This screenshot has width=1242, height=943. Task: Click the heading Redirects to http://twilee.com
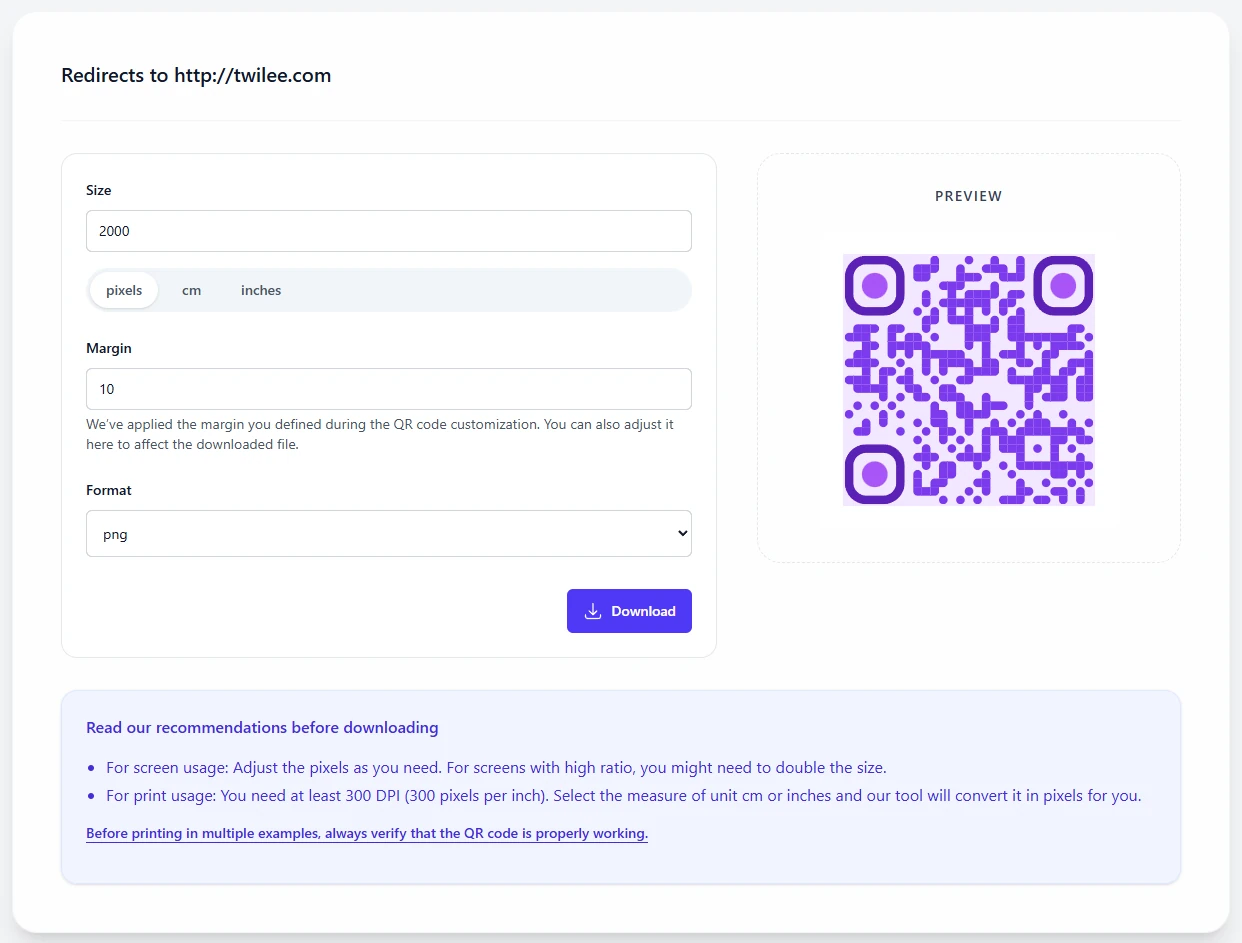coord(196,75)
